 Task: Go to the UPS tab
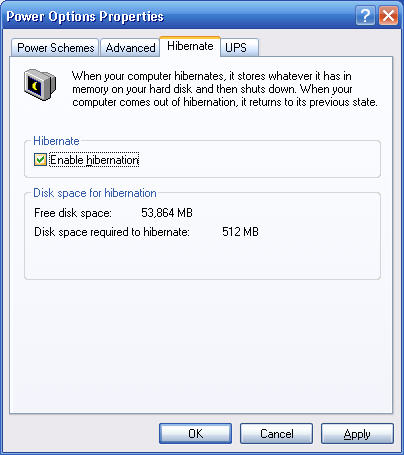239,48
